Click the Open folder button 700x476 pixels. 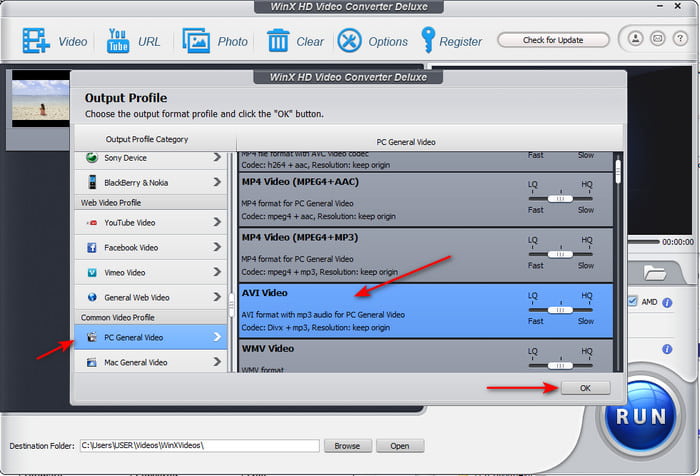(400, 446)
